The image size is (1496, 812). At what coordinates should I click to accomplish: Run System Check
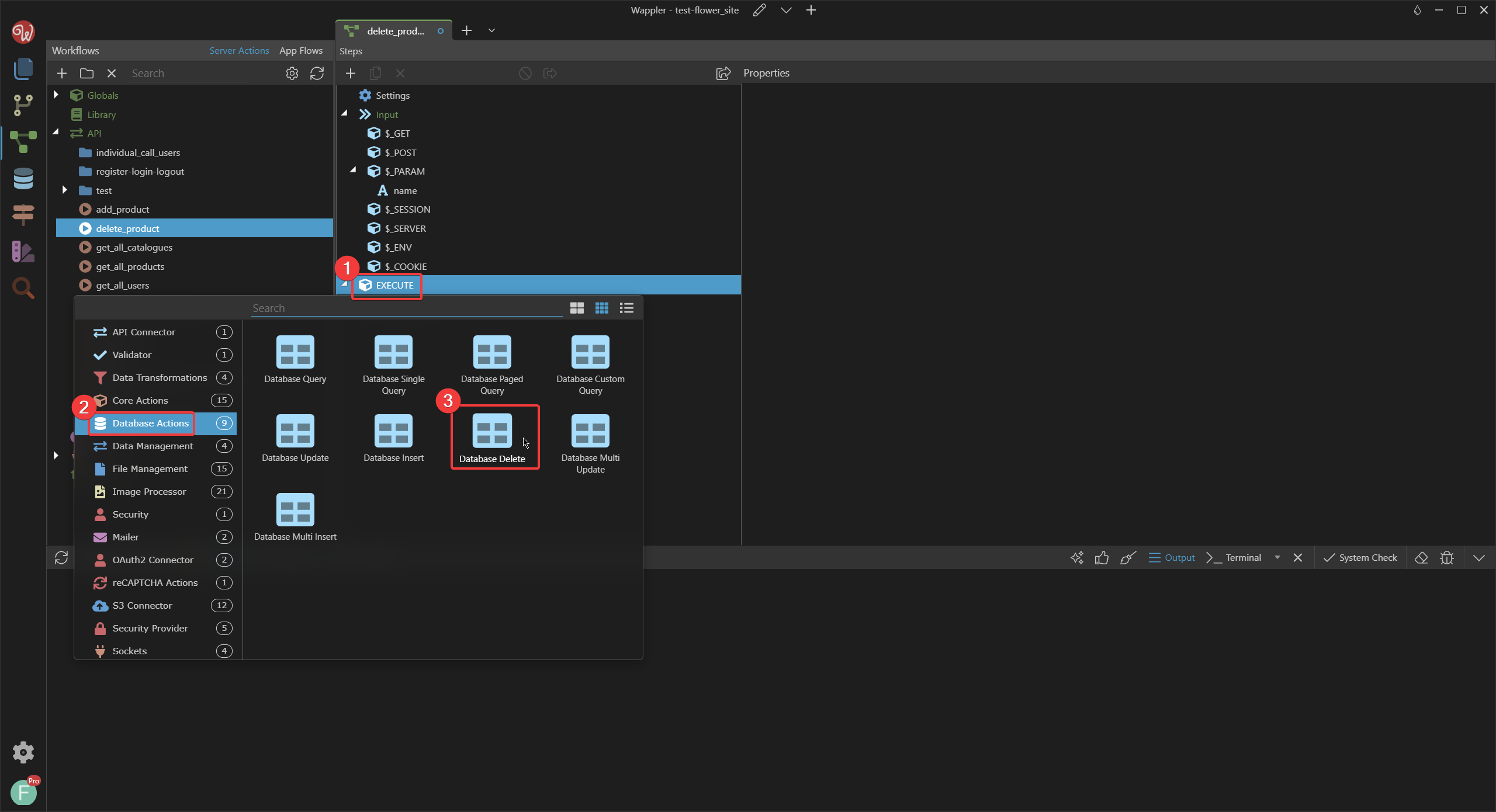click(x=1360, y=558)
